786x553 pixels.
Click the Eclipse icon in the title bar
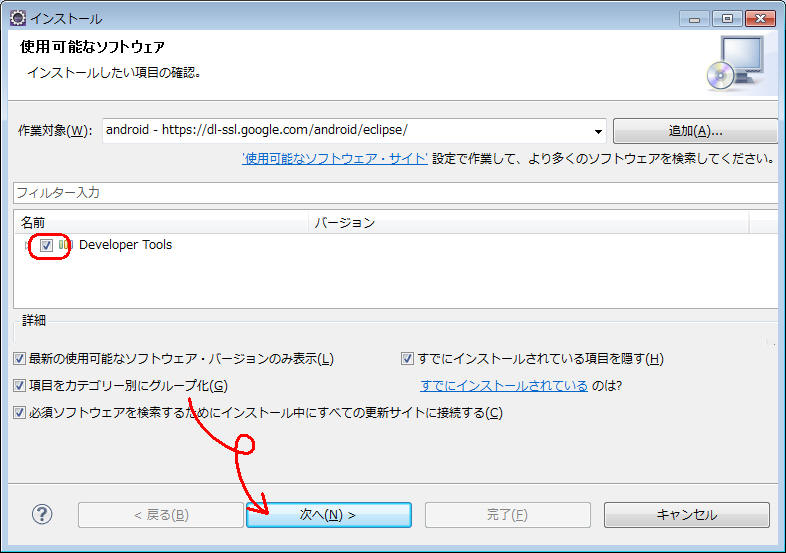click(x=18, y=18)
